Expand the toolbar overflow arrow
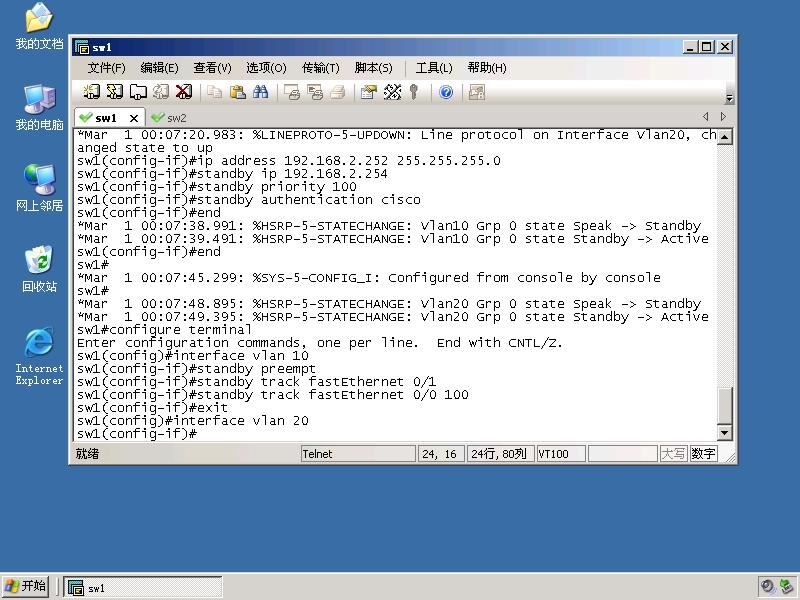Viewport: 800px width, 600px height. [730, 98]
